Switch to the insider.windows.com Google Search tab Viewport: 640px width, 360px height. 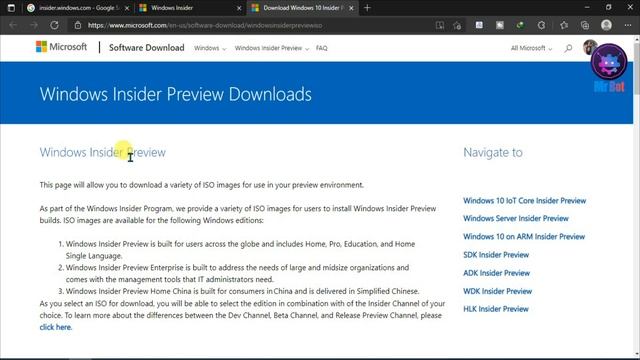(x=78, y=8)
